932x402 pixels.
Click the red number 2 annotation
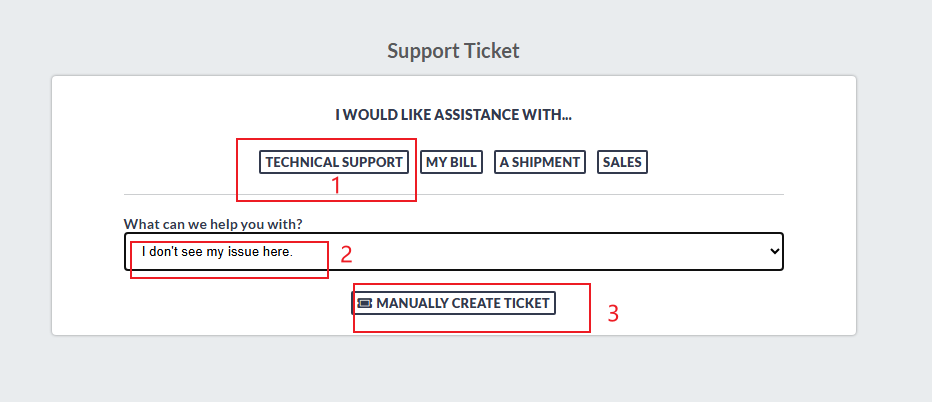[x=346, y=254]
